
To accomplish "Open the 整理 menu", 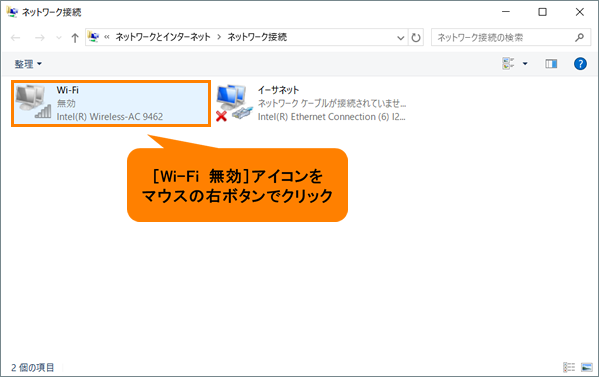I will 28,64.
